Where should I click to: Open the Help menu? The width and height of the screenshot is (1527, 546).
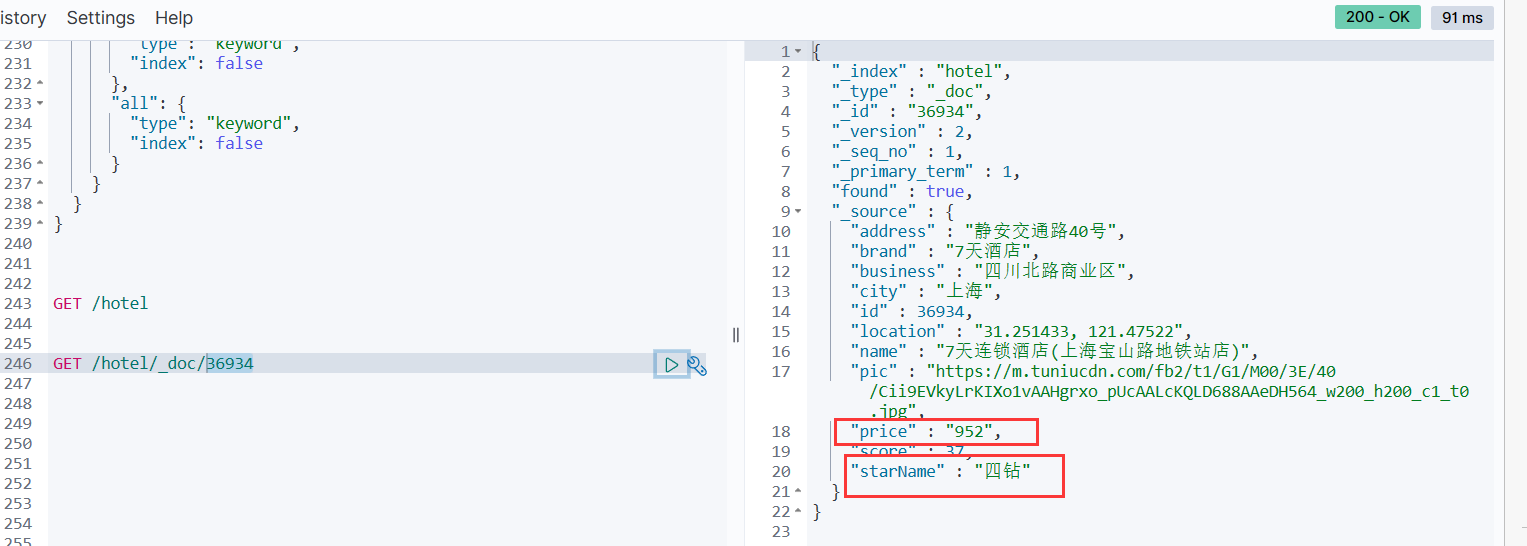(174, 18)
